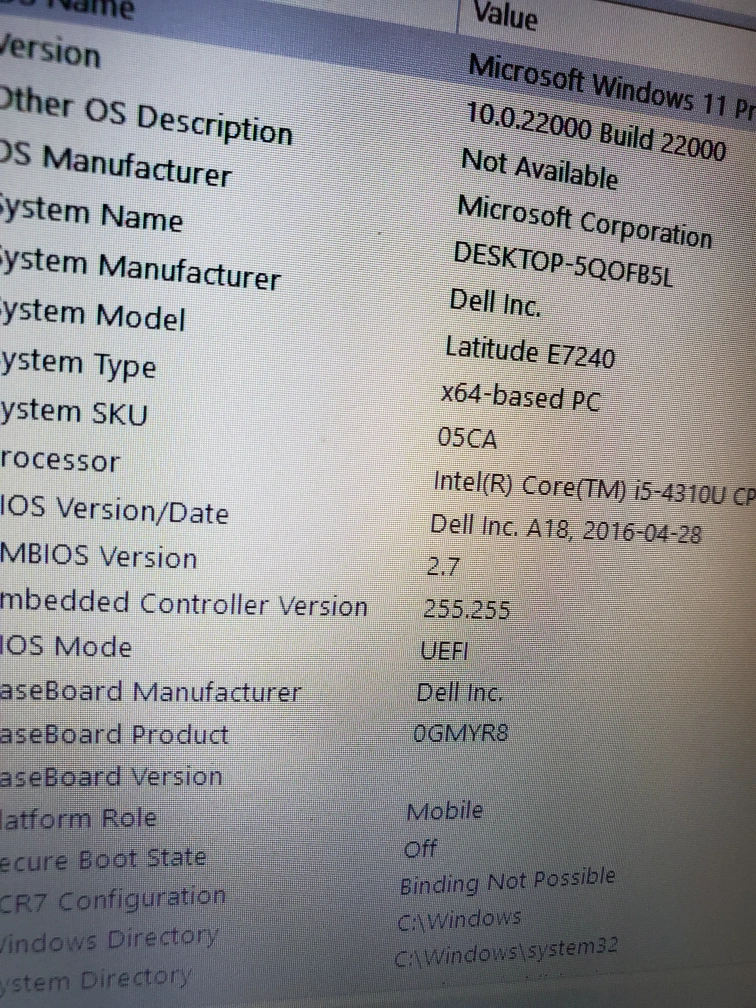This screenshot has height=1008, width=756.
Task: Select the SMBIOS Version row label
Action: click(98, 556)
